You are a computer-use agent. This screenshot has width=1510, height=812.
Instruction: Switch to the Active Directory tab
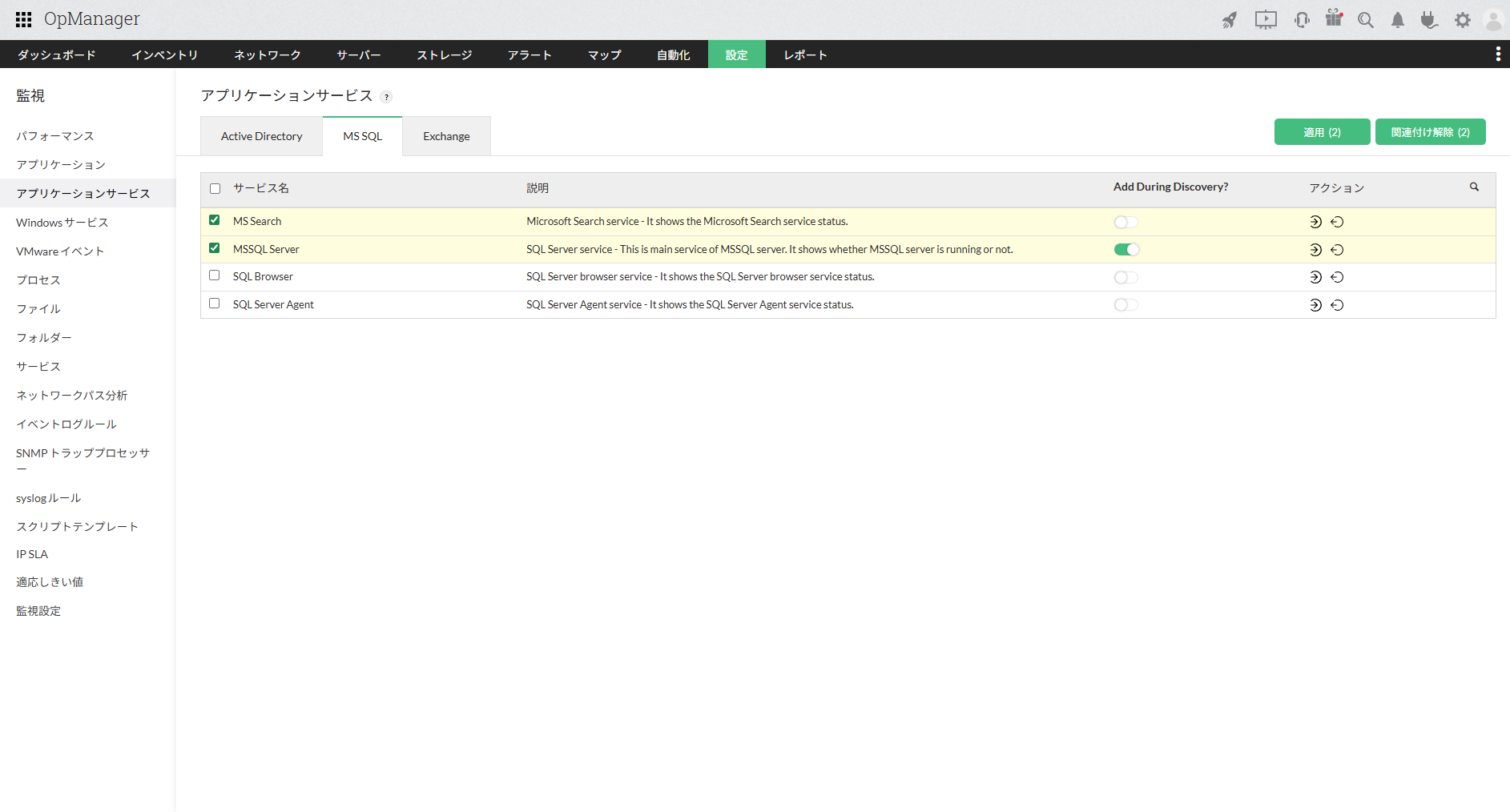pyautogui.click(x=261, y=136)
